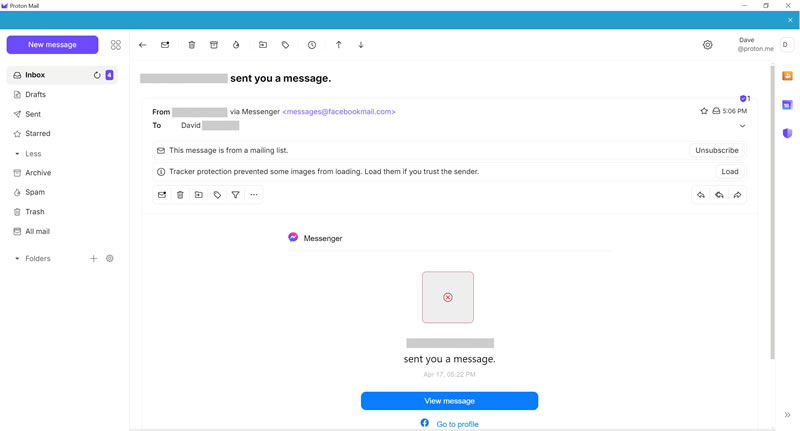Move to trash using top toolbar icon
Image resolution: width=800 pixels, height=431 pixels.
[x=192, y=45]
